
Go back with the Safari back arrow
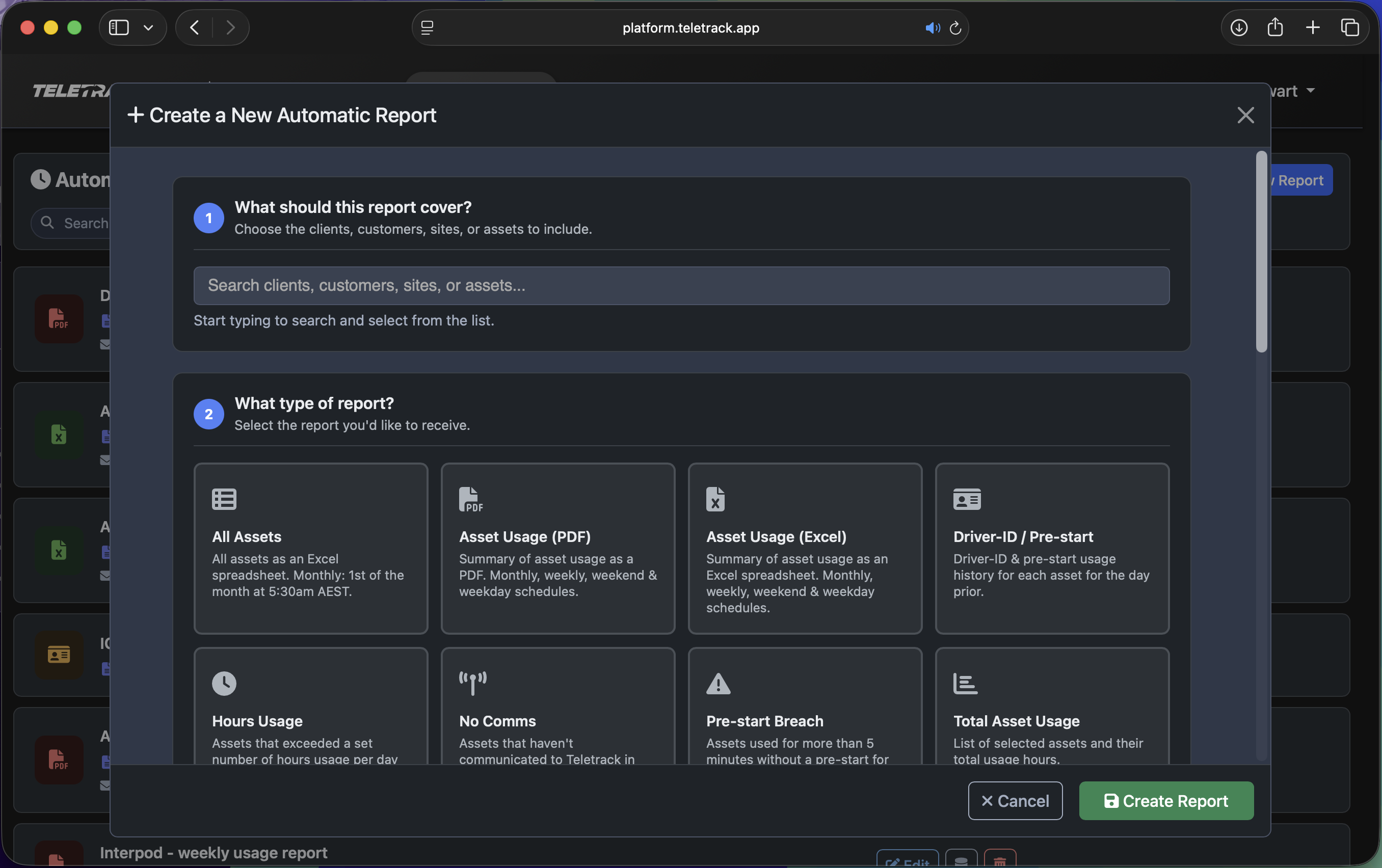click(195, 27)
